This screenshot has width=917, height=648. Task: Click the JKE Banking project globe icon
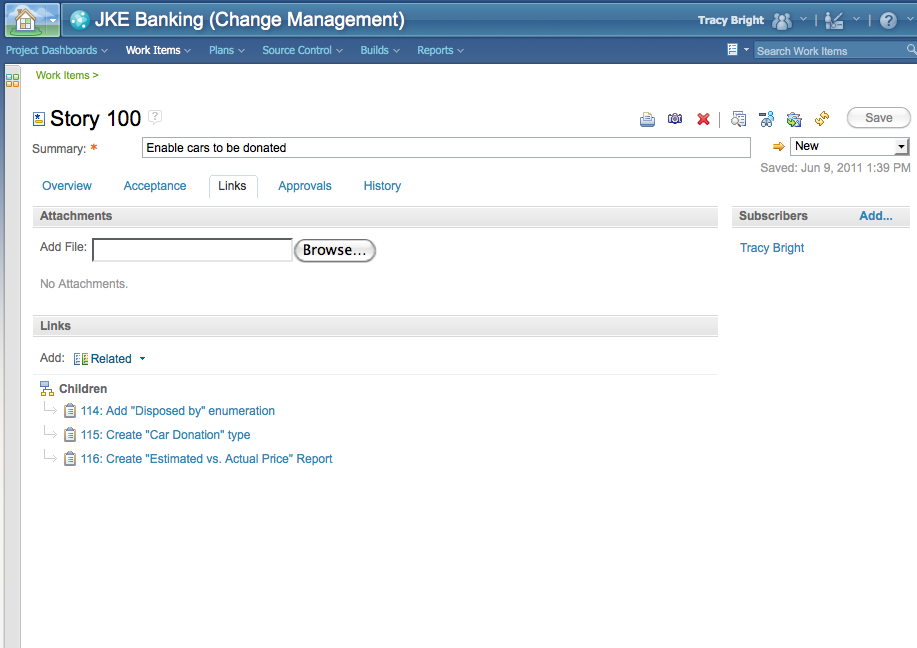point(80,20)
